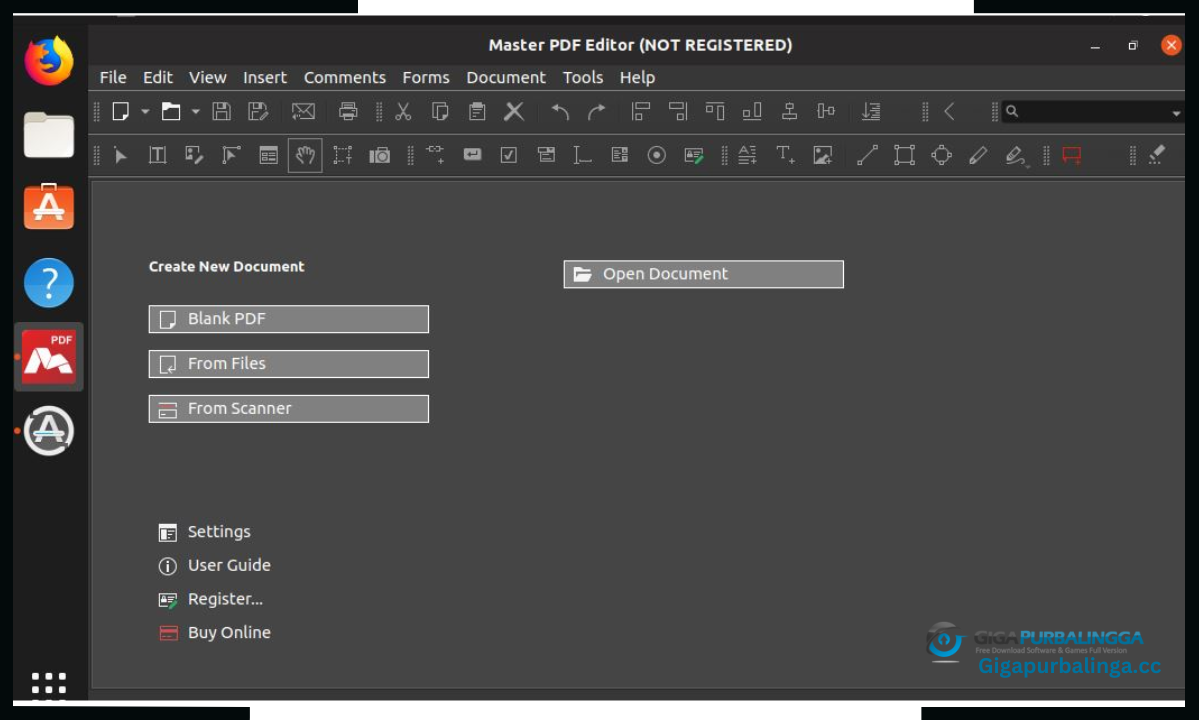Click the Edit box form field icon
This screenshot has height=720, width=1200.
click(472, 155)
